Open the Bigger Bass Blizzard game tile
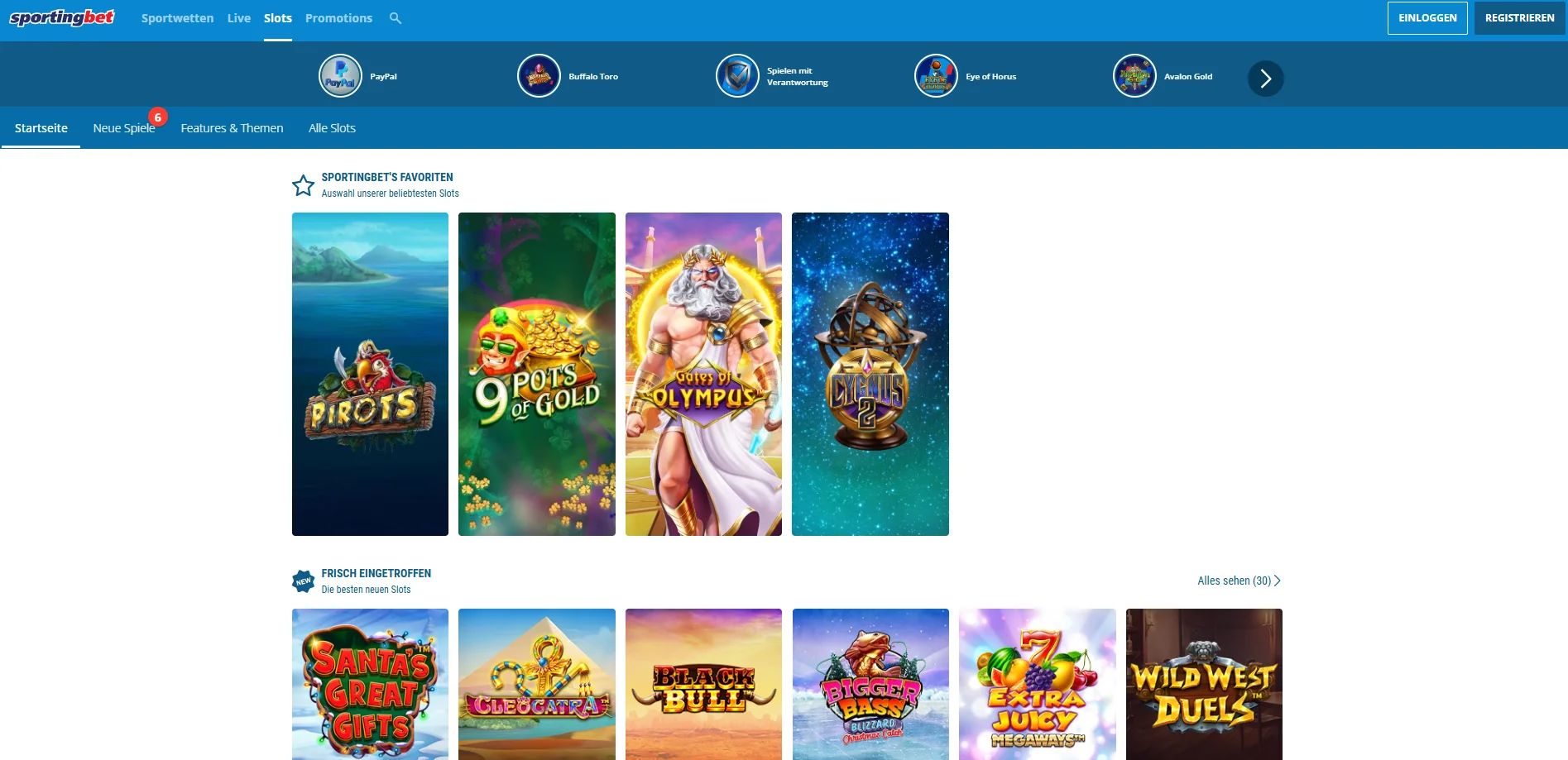 point(870,684)
